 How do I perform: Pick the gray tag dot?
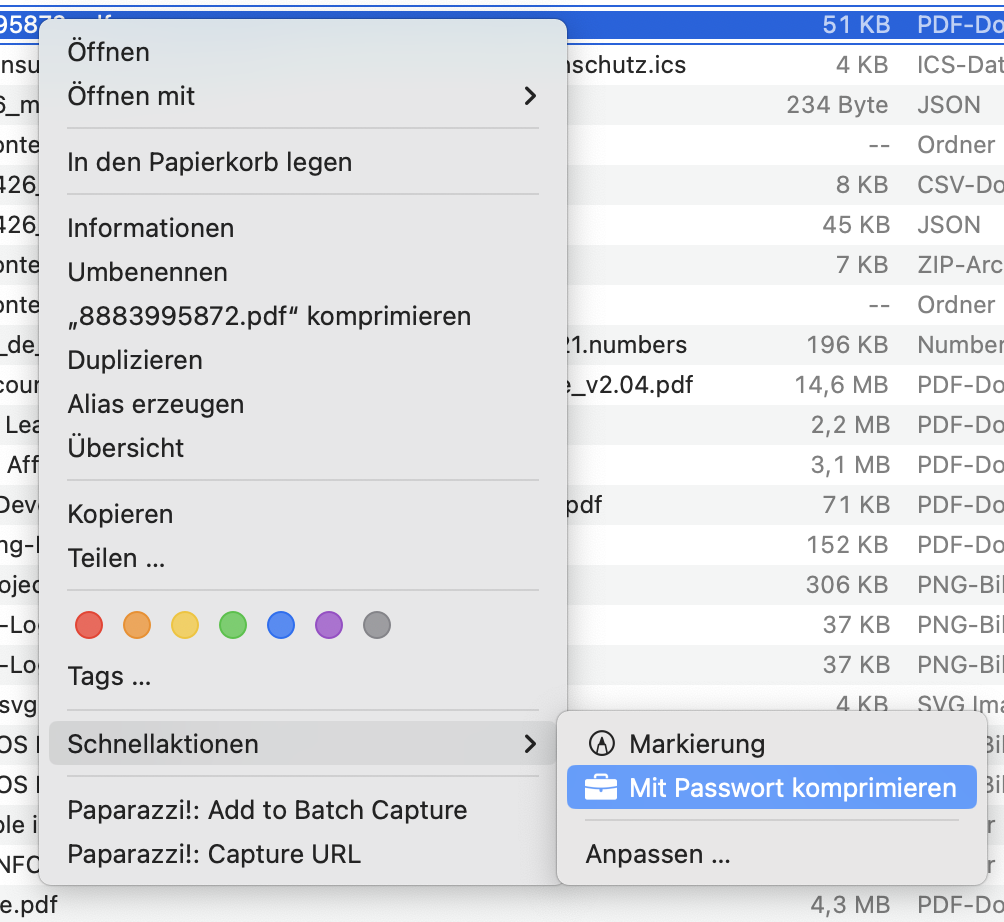tap(377, 626)
